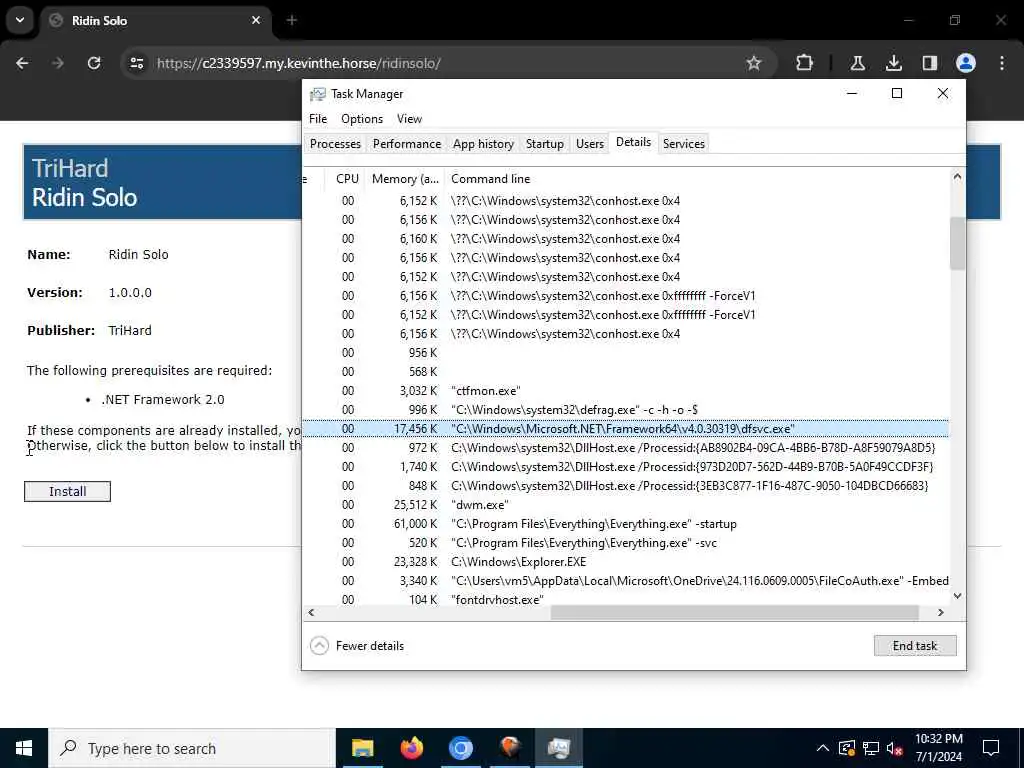Open Chrome Labs flask icon
Viewport: 1024px width, 768px height.
pos(857,63)
